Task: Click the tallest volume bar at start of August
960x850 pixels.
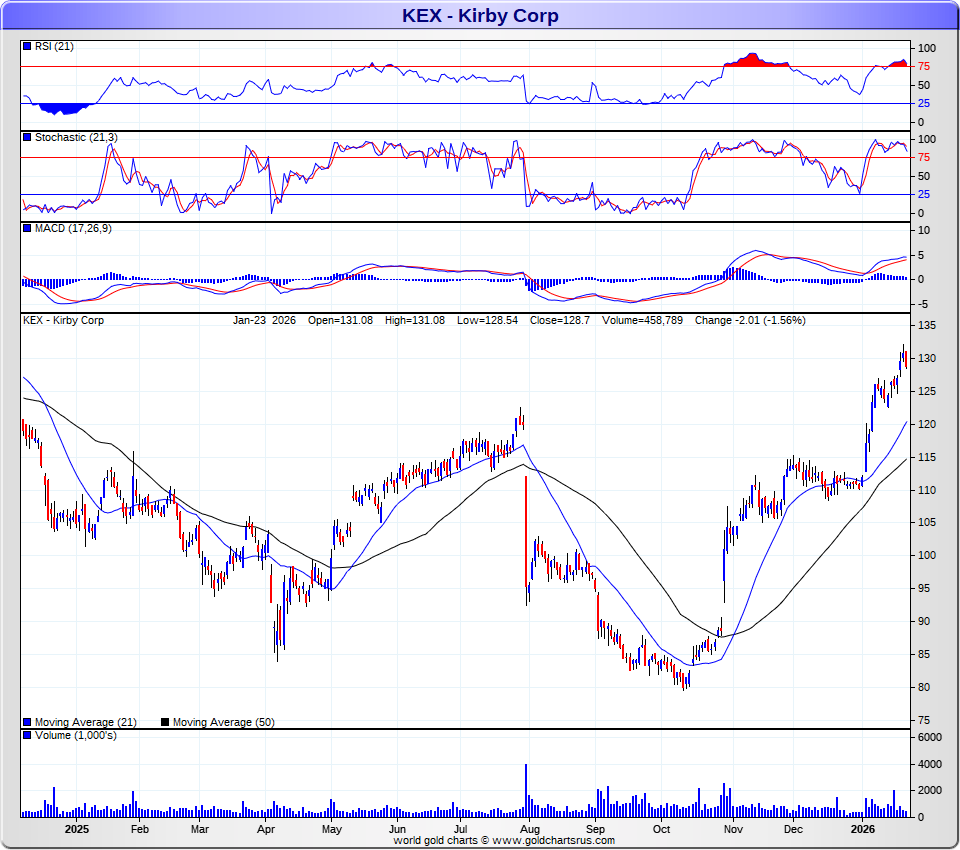Action: [x=525, y=791]
